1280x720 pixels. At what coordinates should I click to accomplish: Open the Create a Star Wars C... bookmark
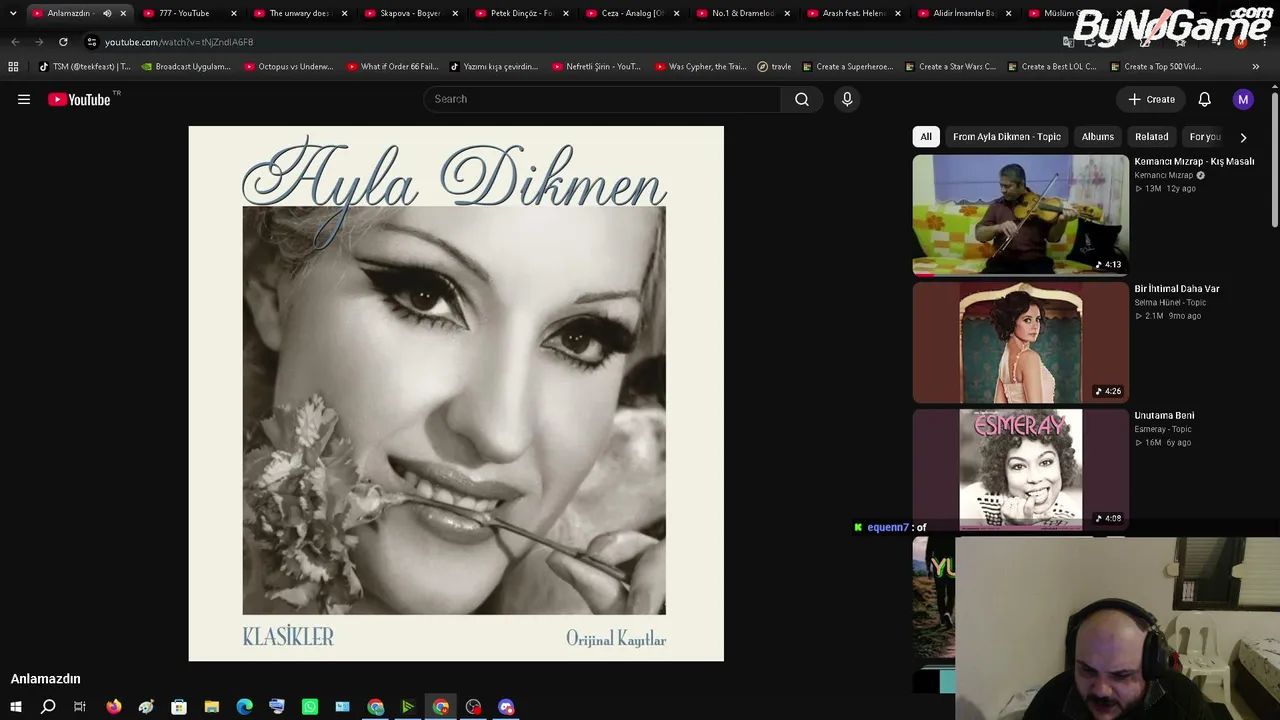click(x=950, y=67)
